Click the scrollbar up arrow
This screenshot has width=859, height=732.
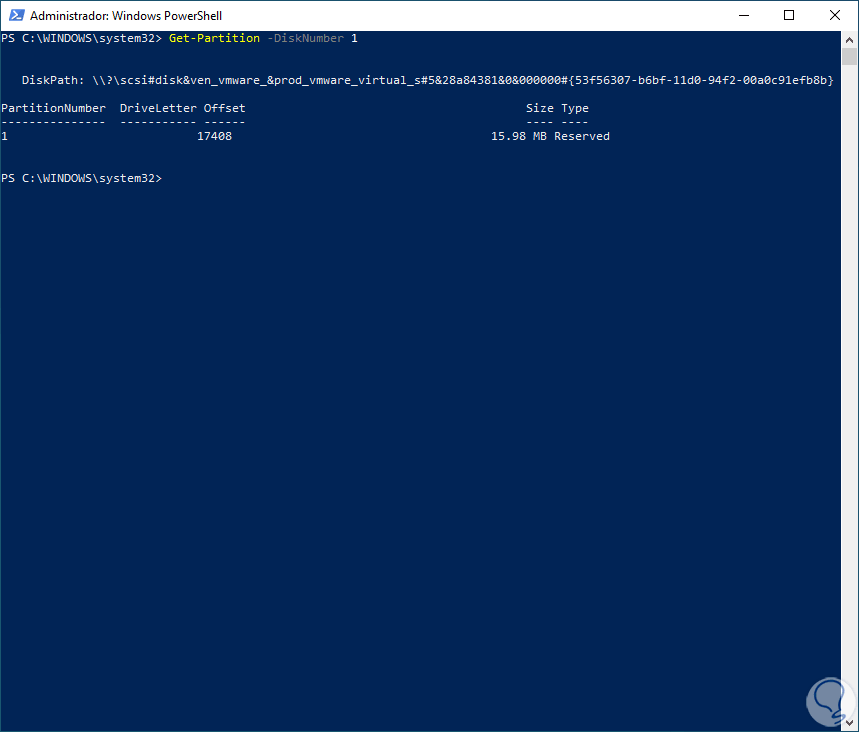point(849,39)
